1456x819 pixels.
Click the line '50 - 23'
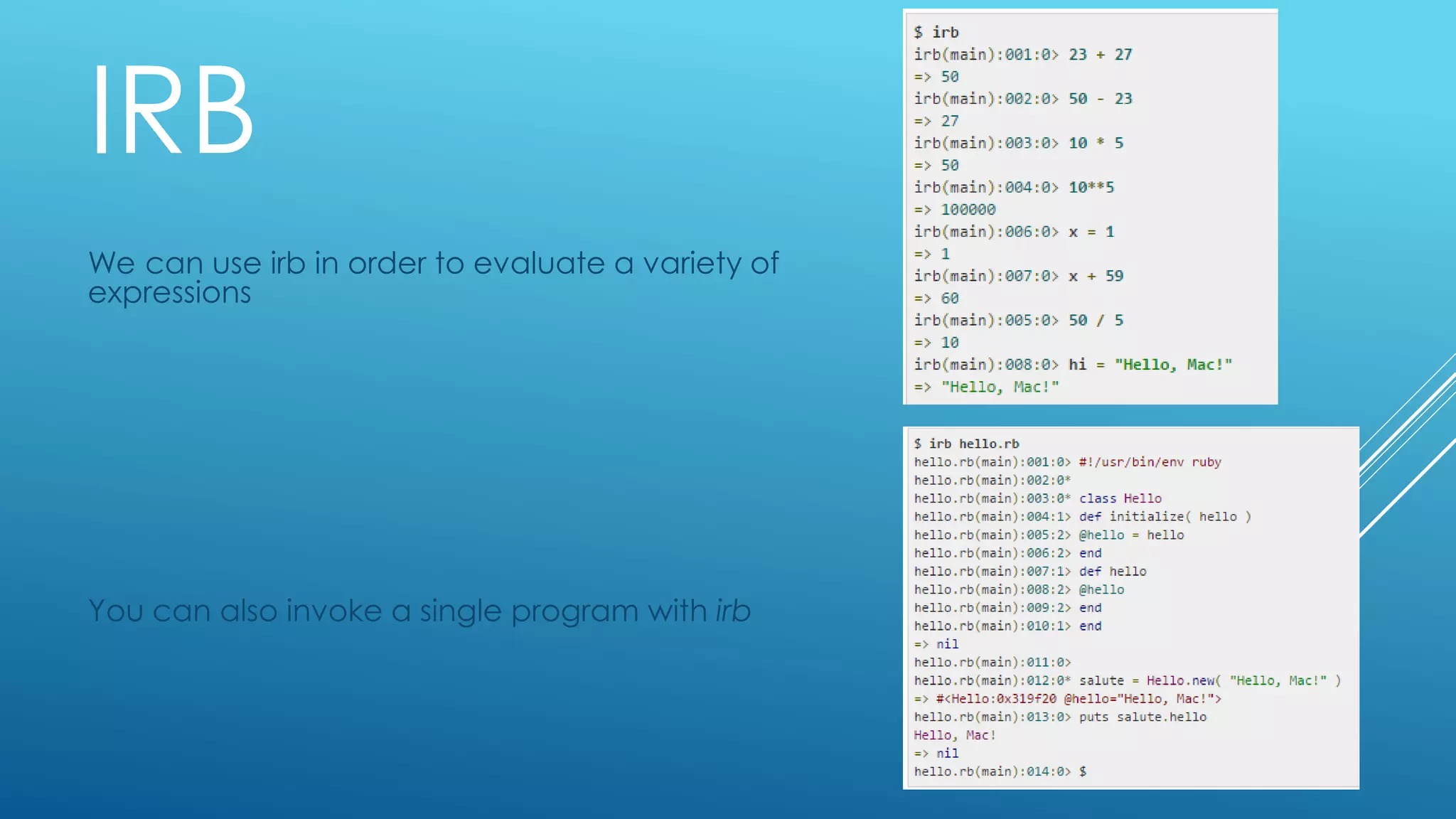pyautogui.click(x=1023, y=99)
